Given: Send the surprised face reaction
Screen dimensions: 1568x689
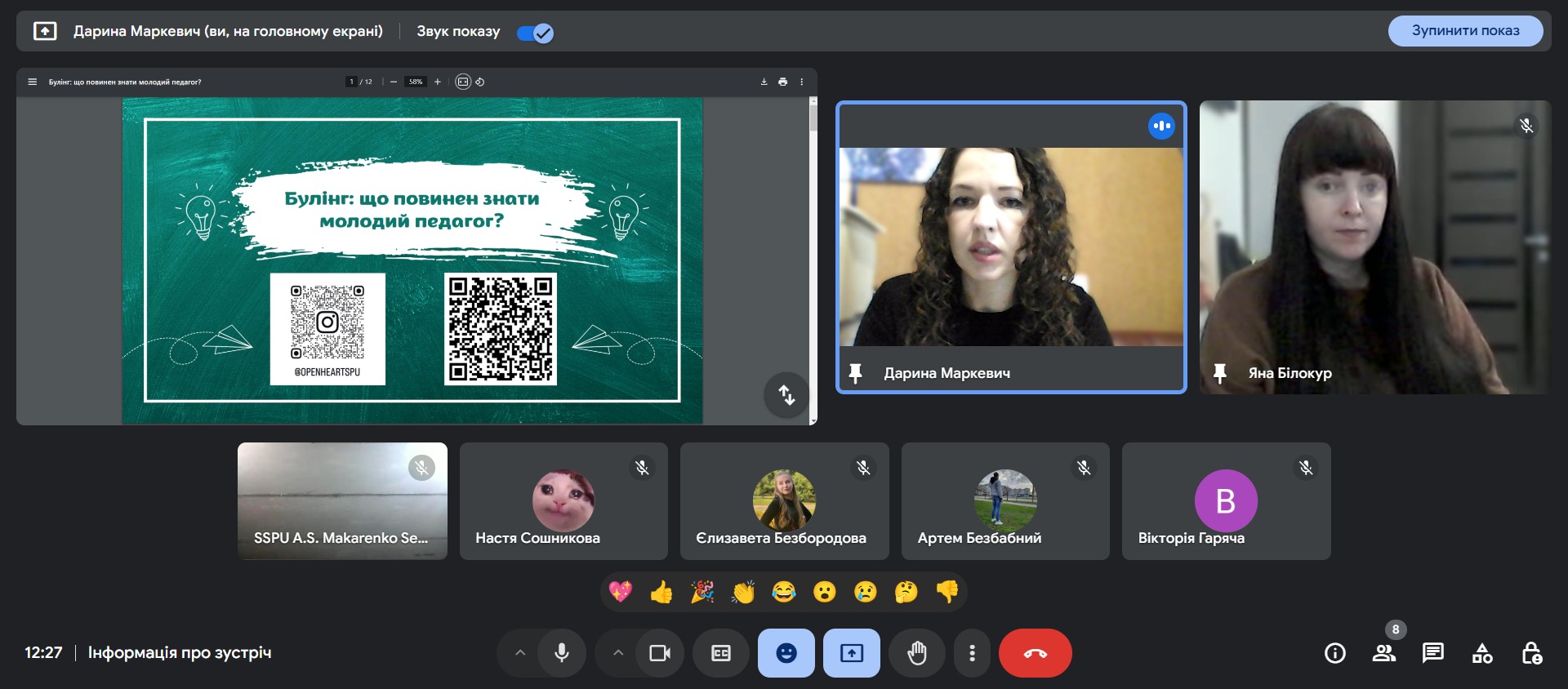Looking at the screenshot, I should click(825, 591).
